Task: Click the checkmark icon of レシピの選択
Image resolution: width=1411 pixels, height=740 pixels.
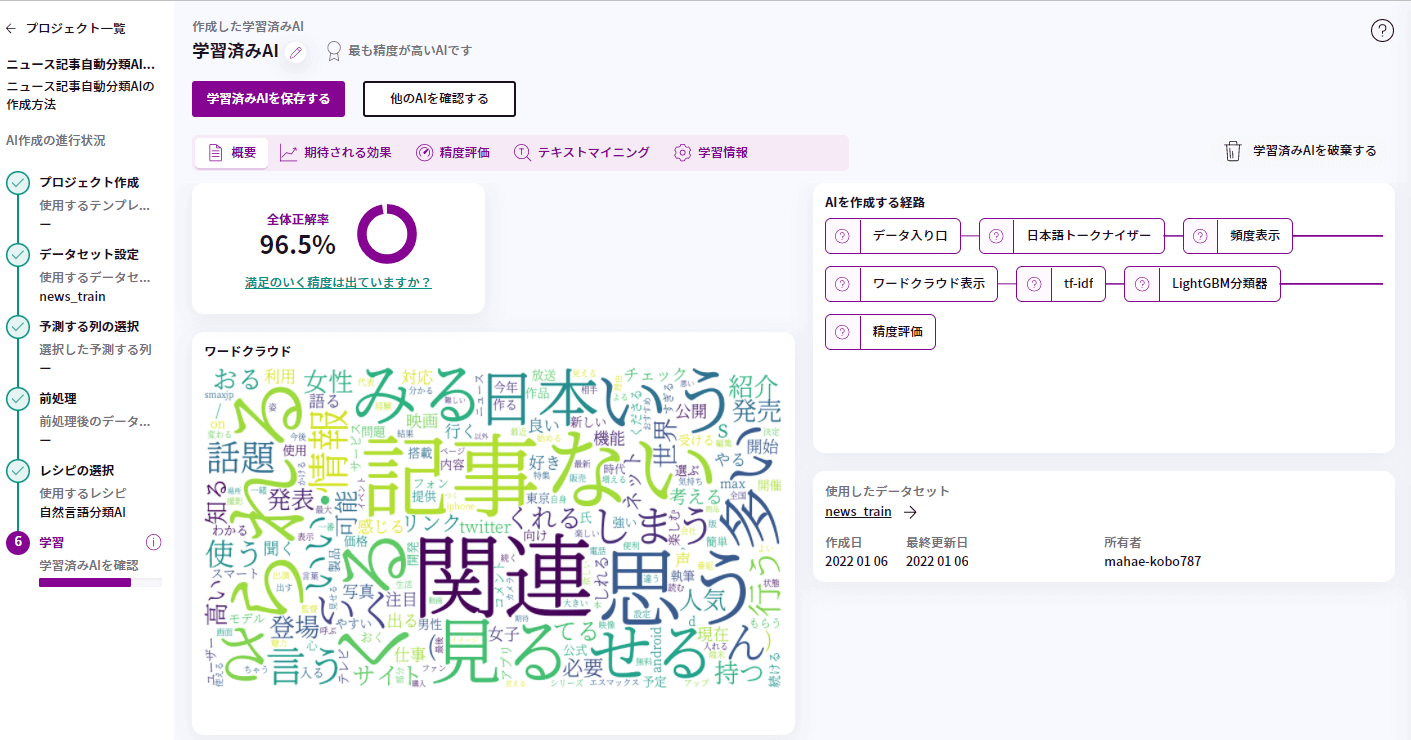Action: point(18,471)
